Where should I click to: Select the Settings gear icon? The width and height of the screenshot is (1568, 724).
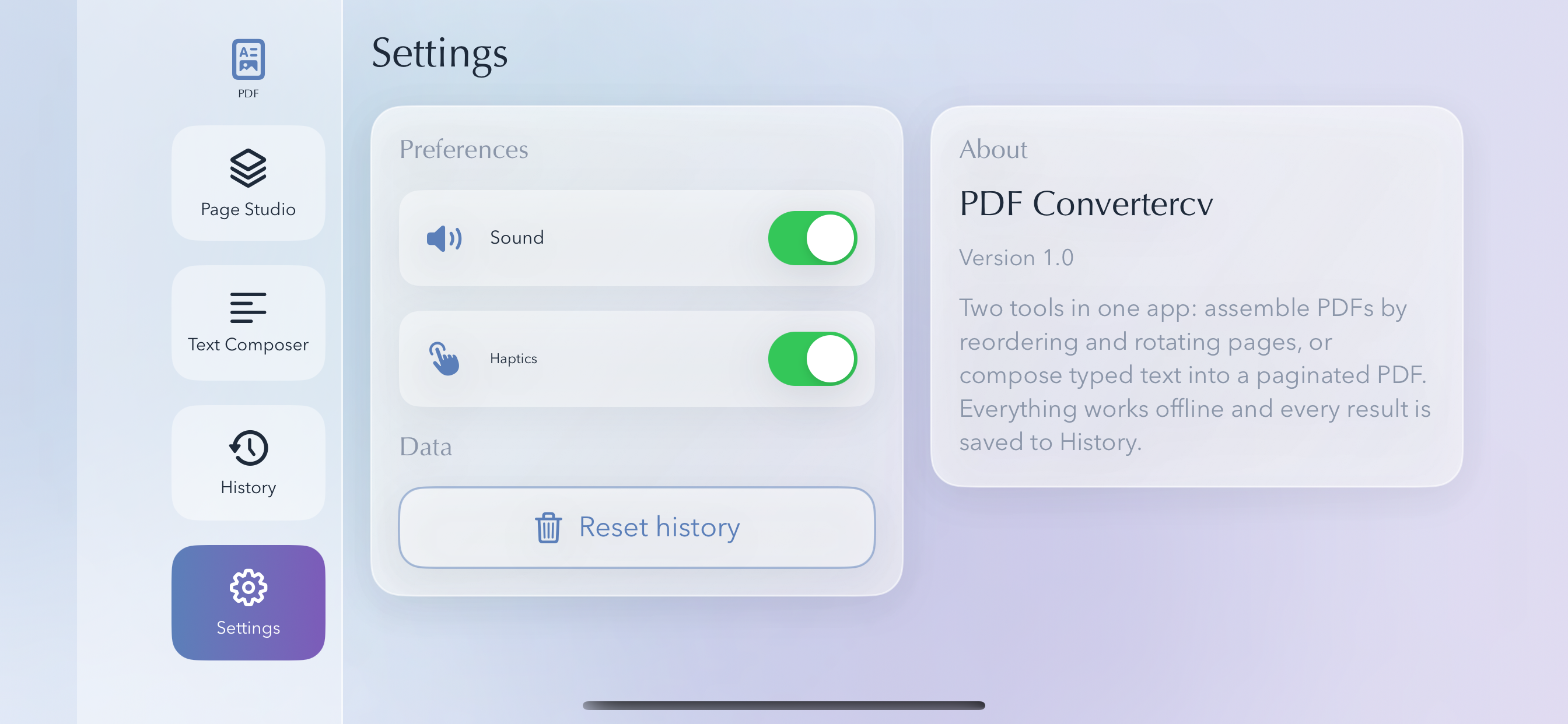click(249, 587)
